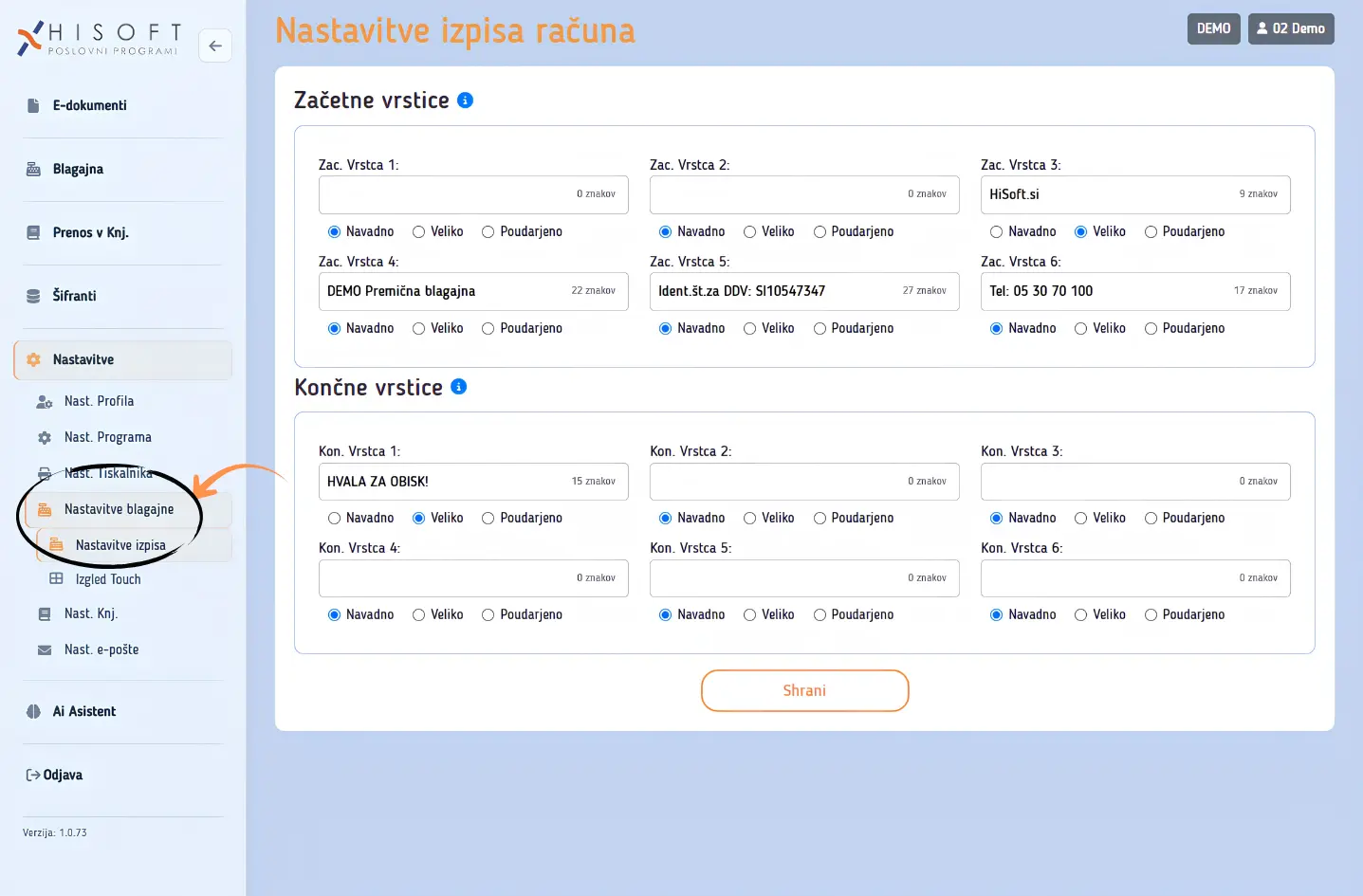Select Navadno for Kon. Vrstca 1
The image size is (1363, 896).
click(334, 518)
